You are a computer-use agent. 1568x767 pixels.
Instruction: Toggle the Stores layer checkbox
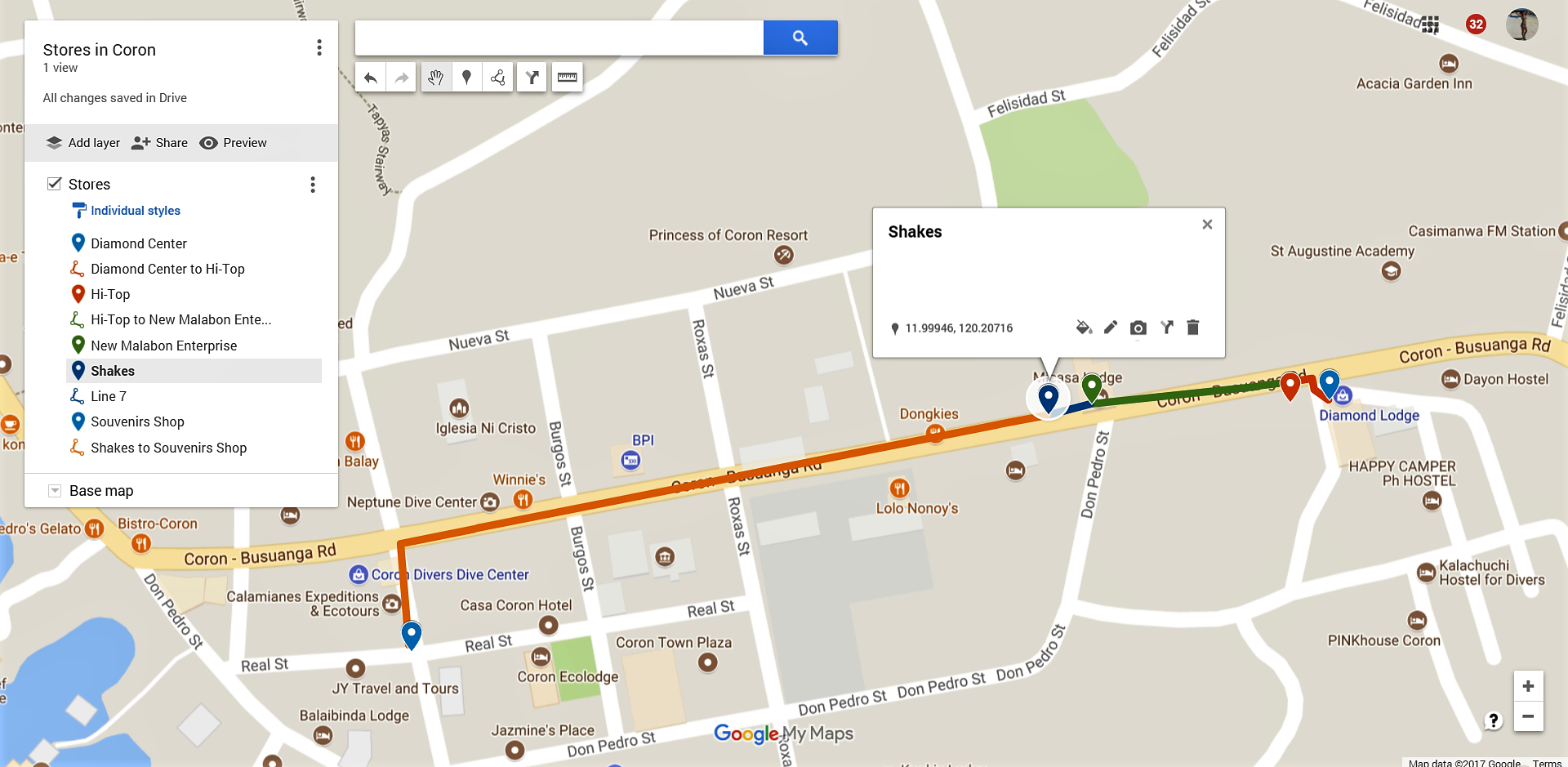coord(55,184)
